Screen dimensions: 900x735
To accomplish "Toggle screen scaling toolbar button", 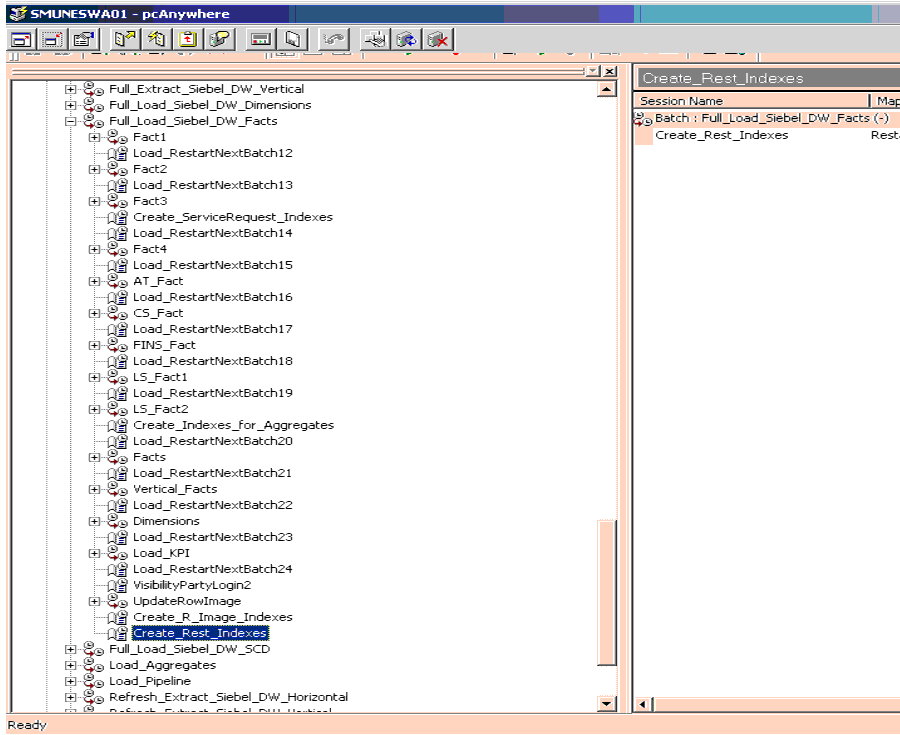I will click(x=52, y=40).
